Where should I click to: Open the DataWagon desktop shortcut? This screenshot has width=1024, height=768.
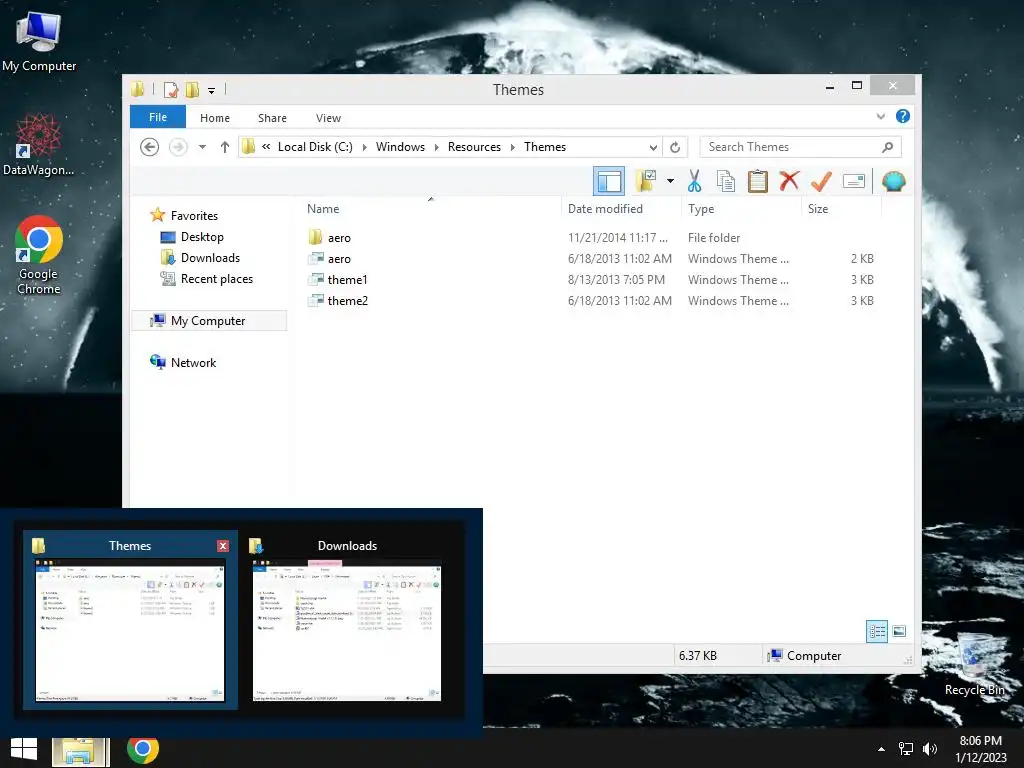39,144
